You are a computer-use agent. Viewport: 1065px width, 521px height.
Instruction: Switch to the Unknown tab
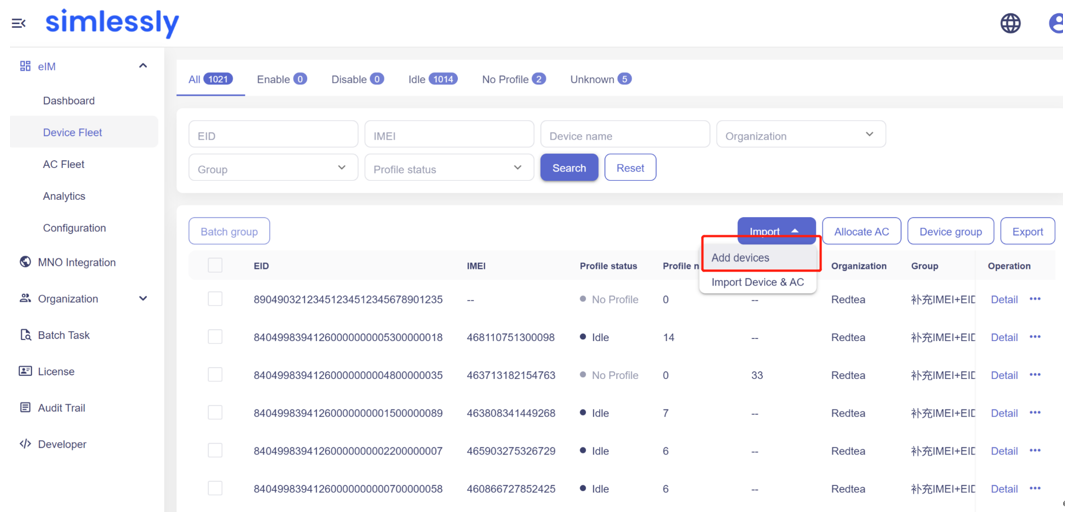pos(600,79)
